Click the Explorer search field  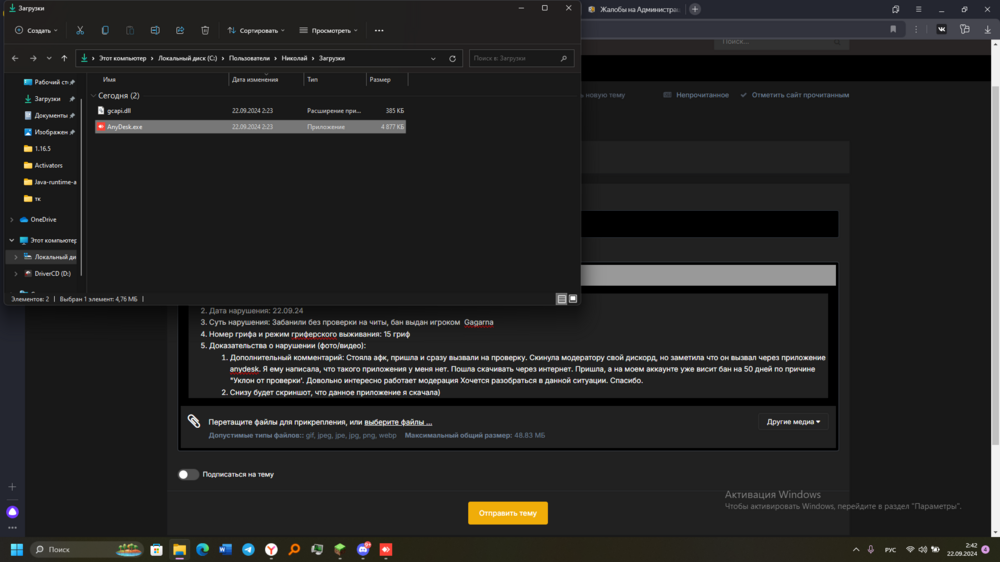(521, 58)
